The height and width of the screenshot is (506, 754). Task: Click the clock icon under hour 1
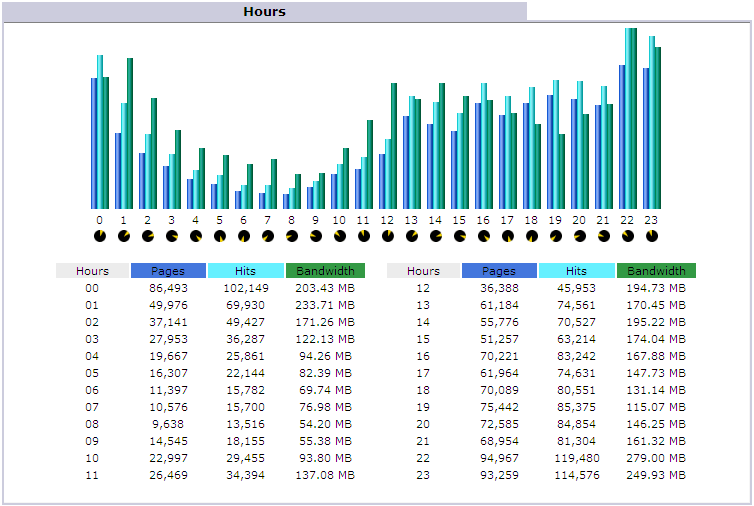(124, 236)
